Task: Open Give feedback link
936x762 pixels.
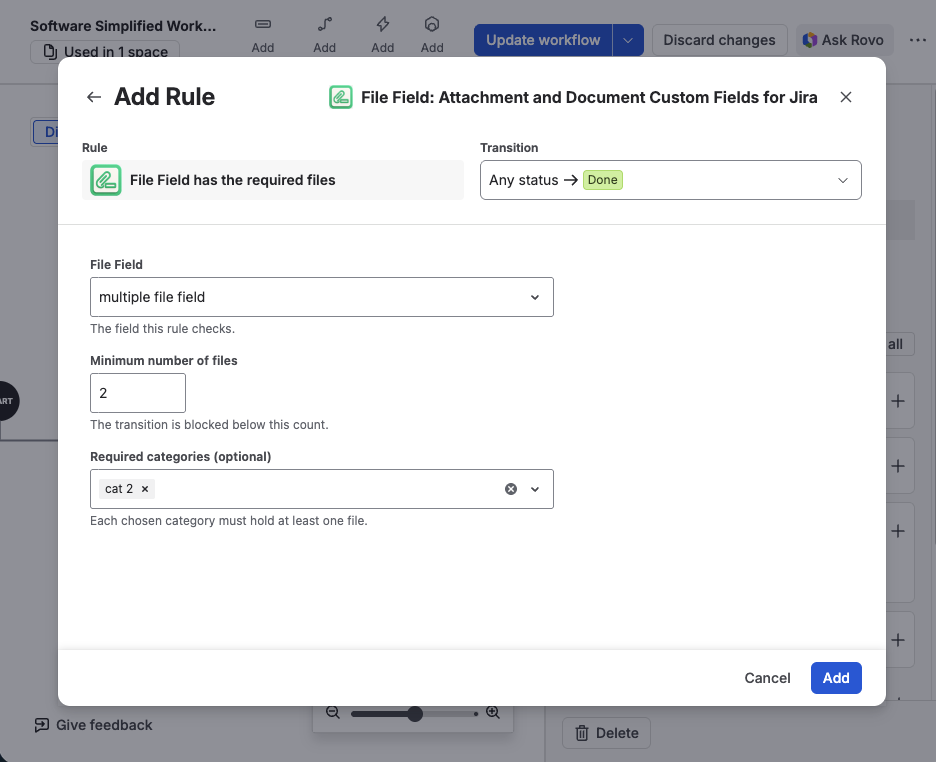Action: coord(93,725)
